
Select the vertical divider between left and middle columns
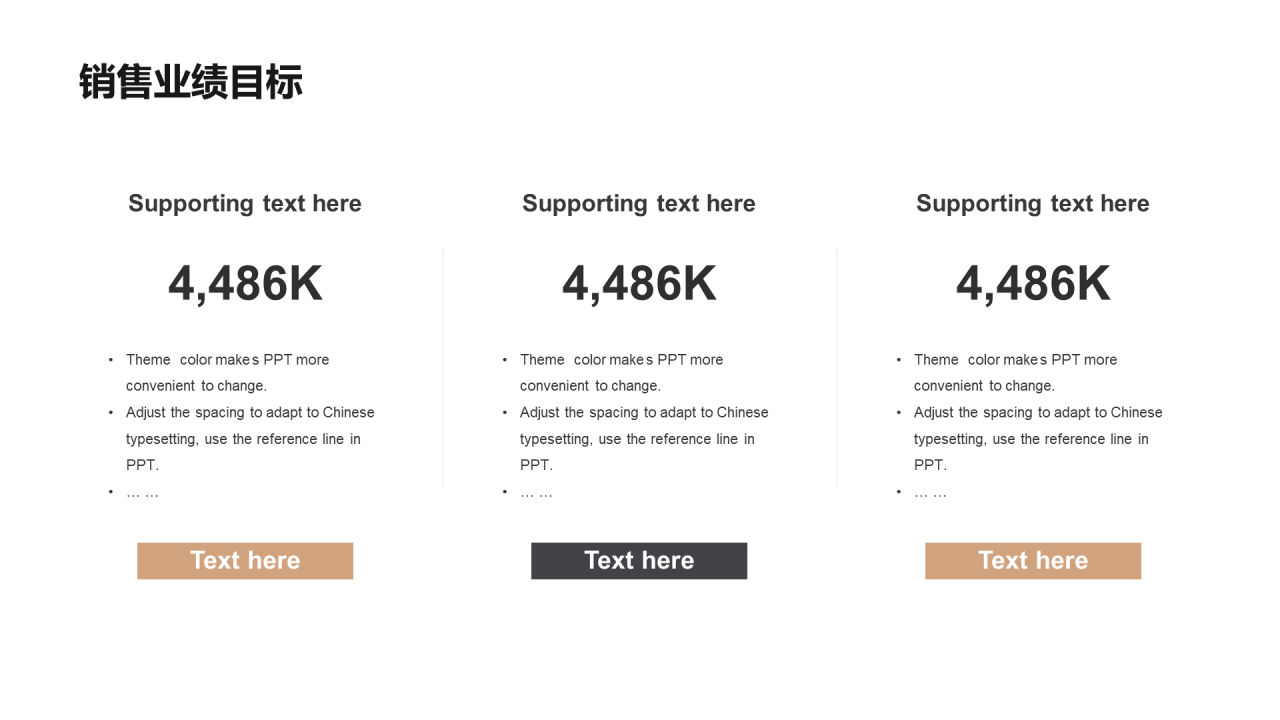pos(443,367)
